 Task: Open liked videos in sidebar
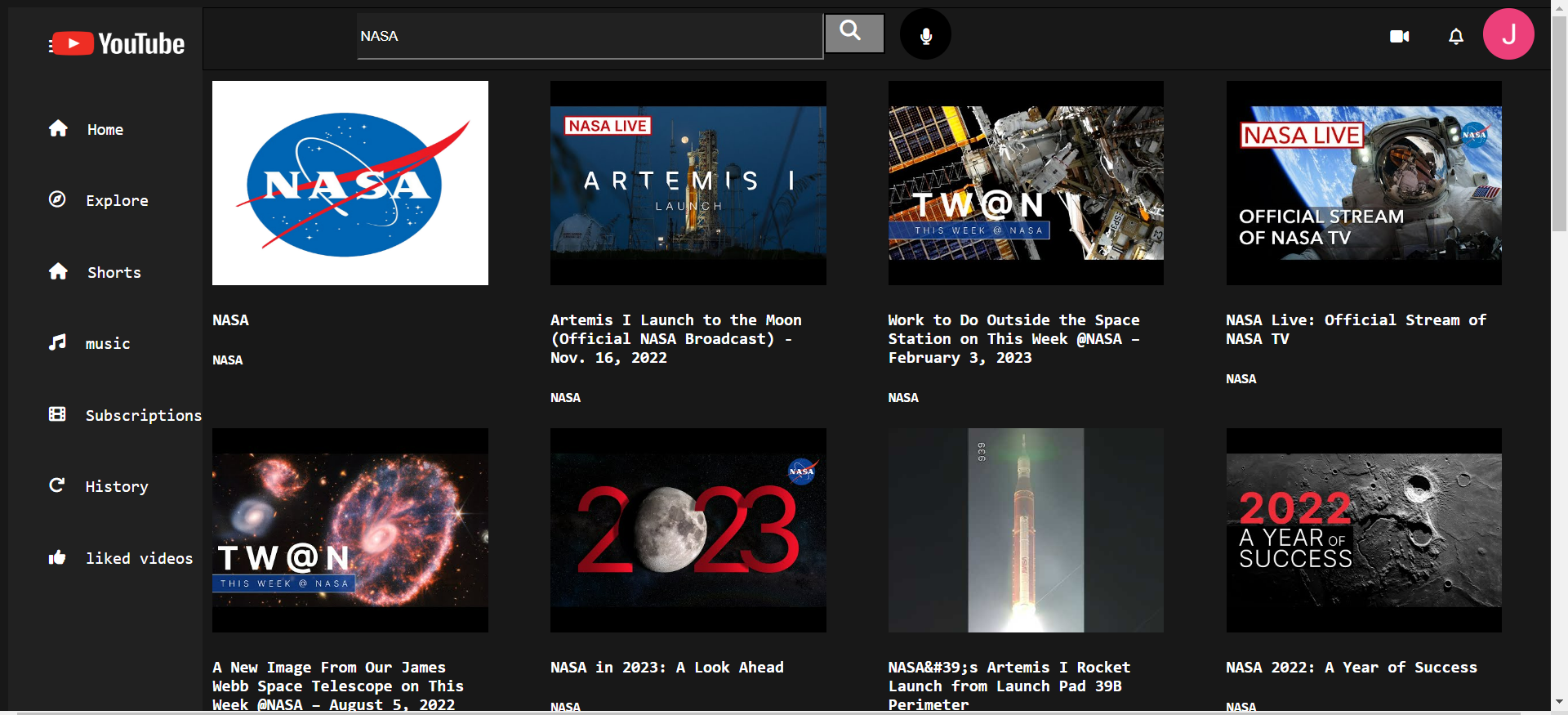140,558
